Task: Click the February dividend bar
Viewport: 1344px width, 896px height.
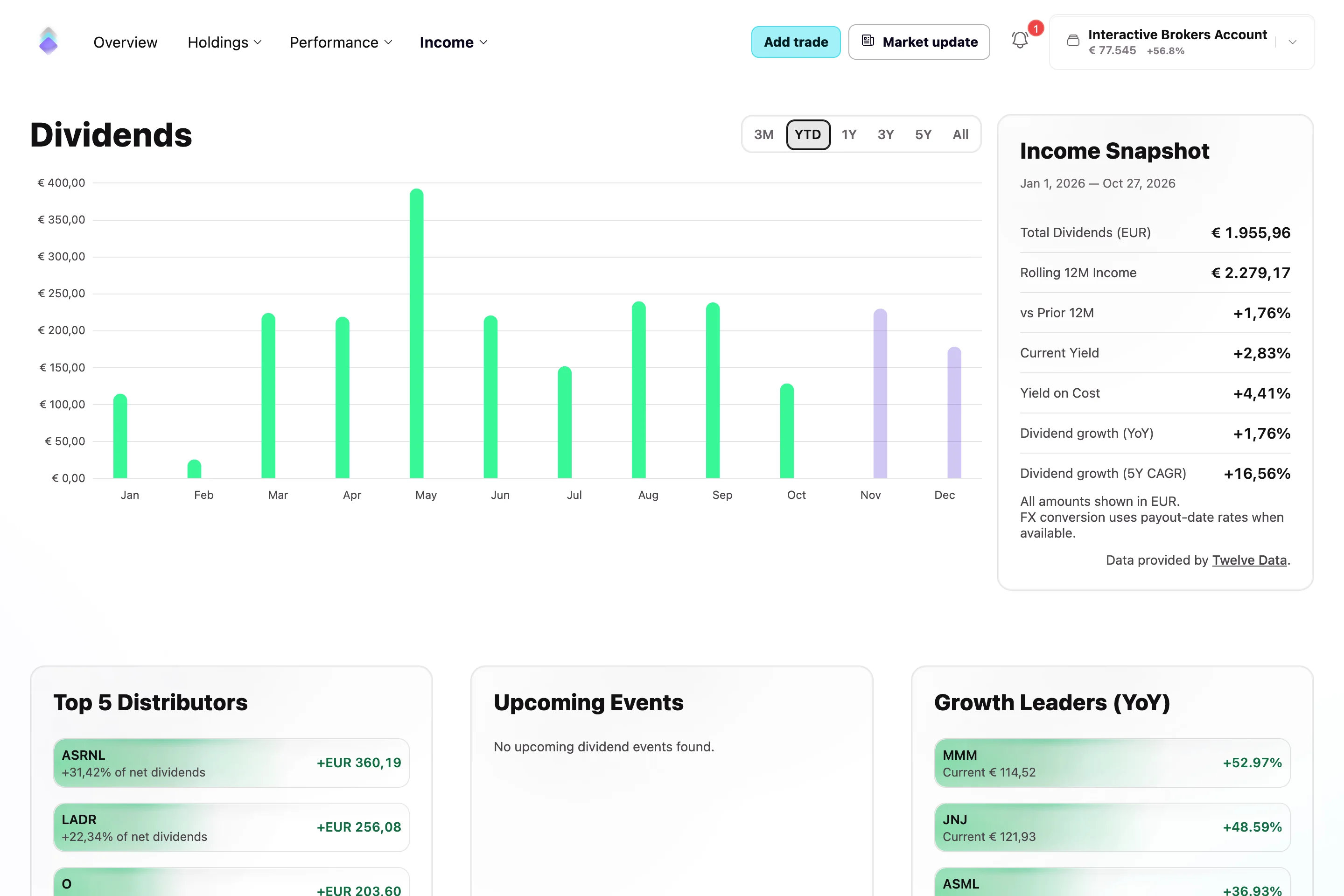Action: point(194,469)
